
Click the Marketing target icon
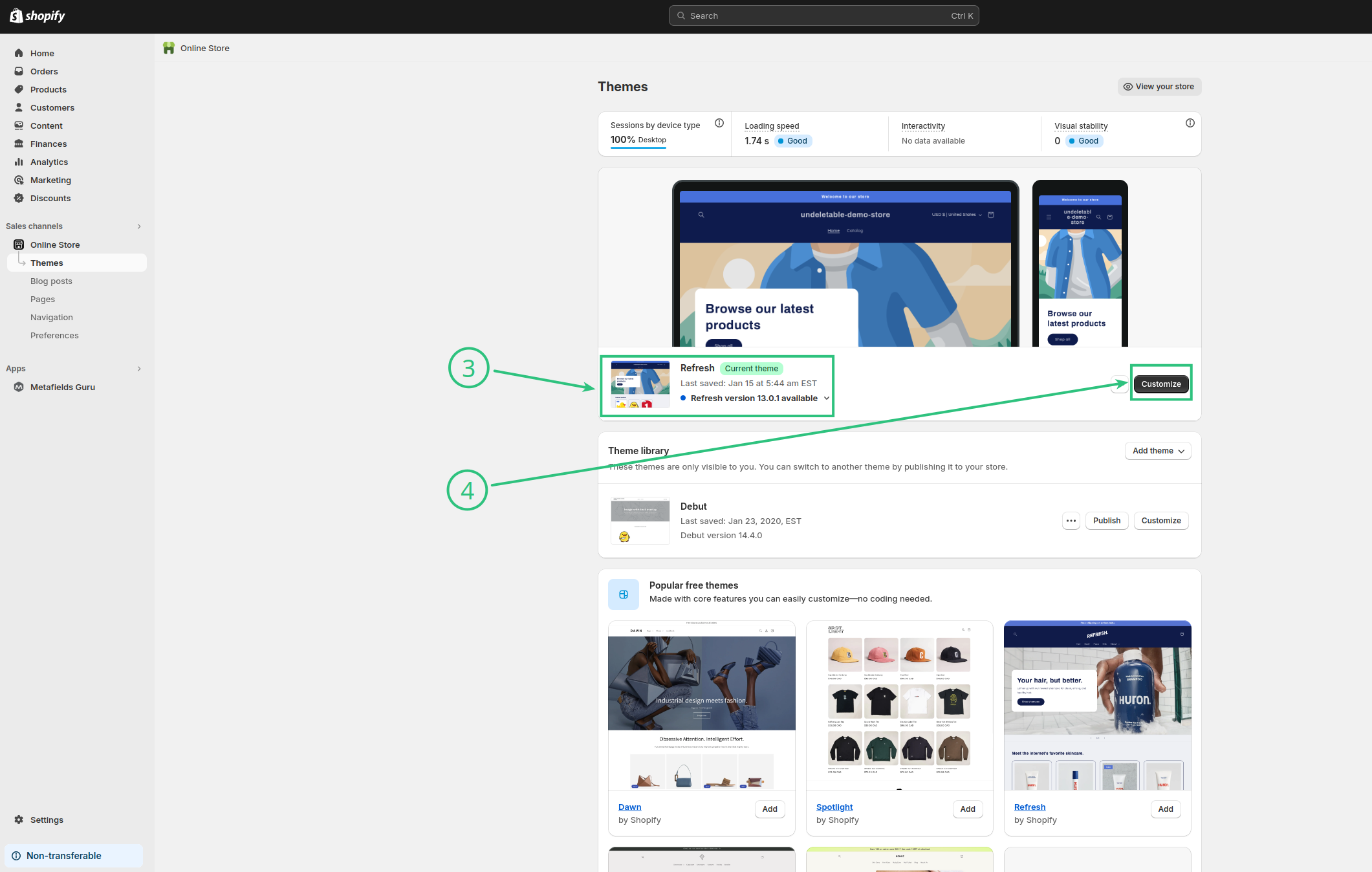[19, 180]
